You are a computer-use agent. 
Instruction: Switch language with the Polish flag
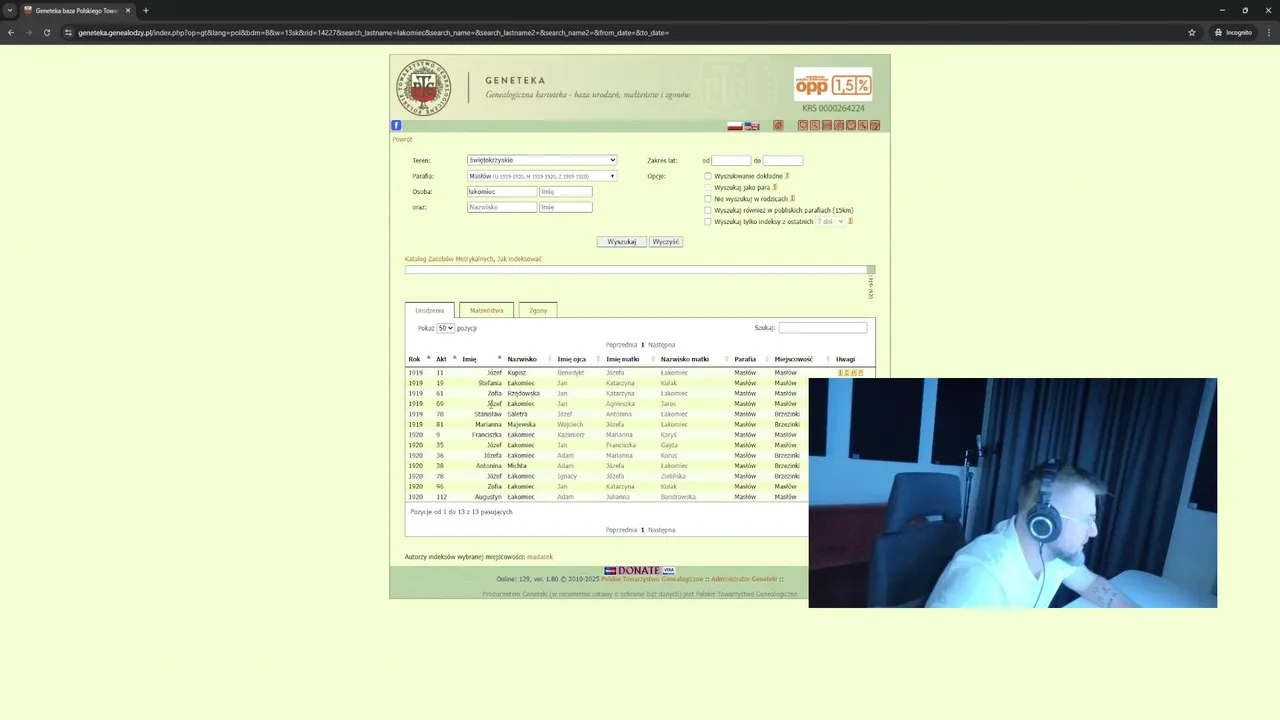[x=735, y=126]
